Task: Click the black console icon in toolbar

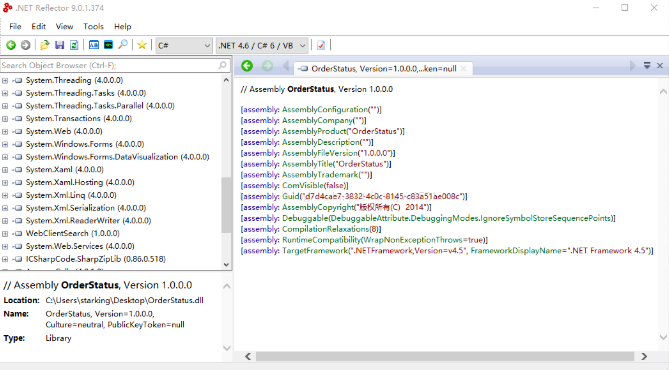Action: (108, 45)
